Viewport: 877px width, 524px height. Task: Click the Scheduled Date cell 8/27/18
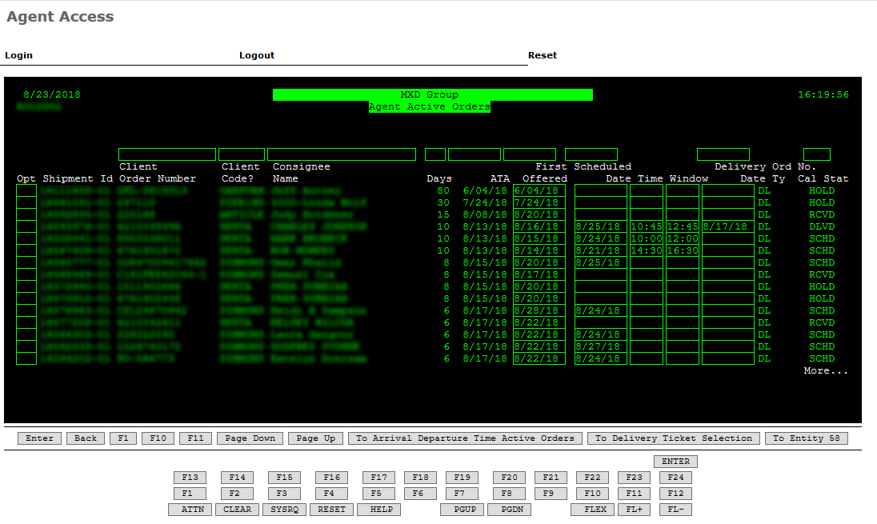[601, 347]
